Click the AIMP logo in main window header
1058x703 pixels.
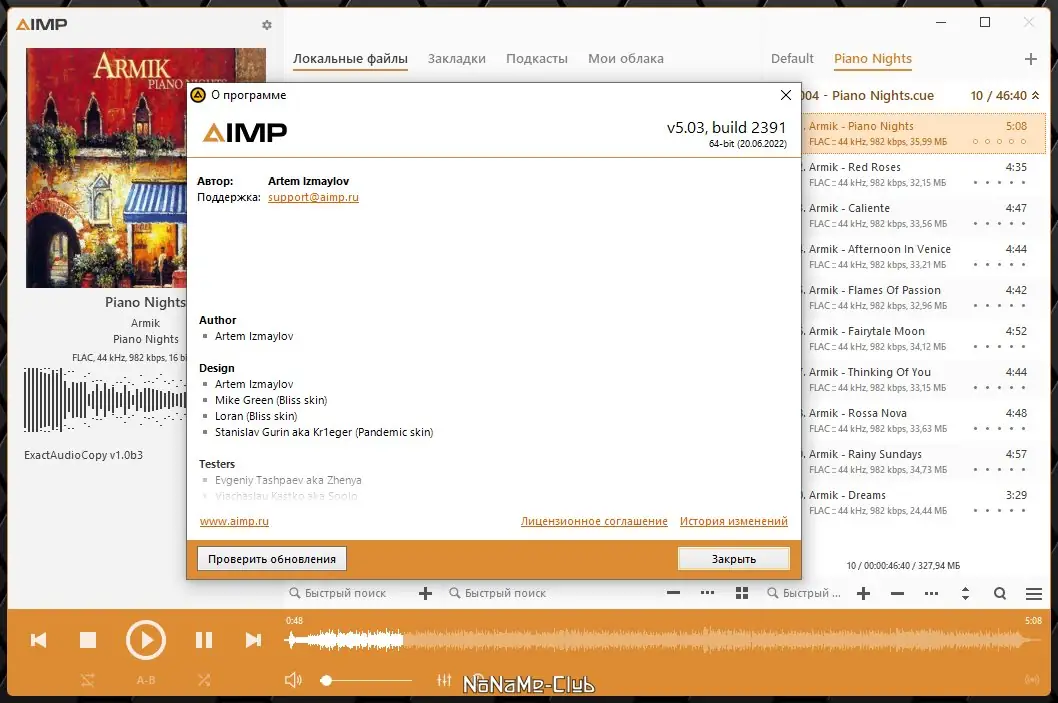pos(42,25)
